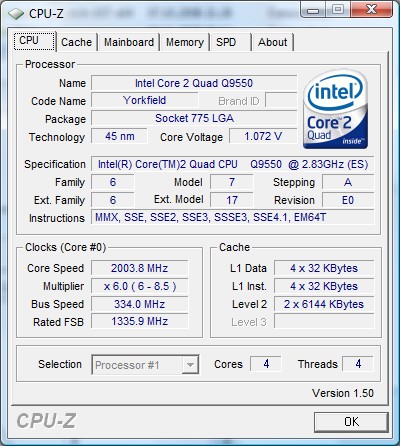Close the CPU-Z window
The image size is (400, 446).
[x=371, y=10]
